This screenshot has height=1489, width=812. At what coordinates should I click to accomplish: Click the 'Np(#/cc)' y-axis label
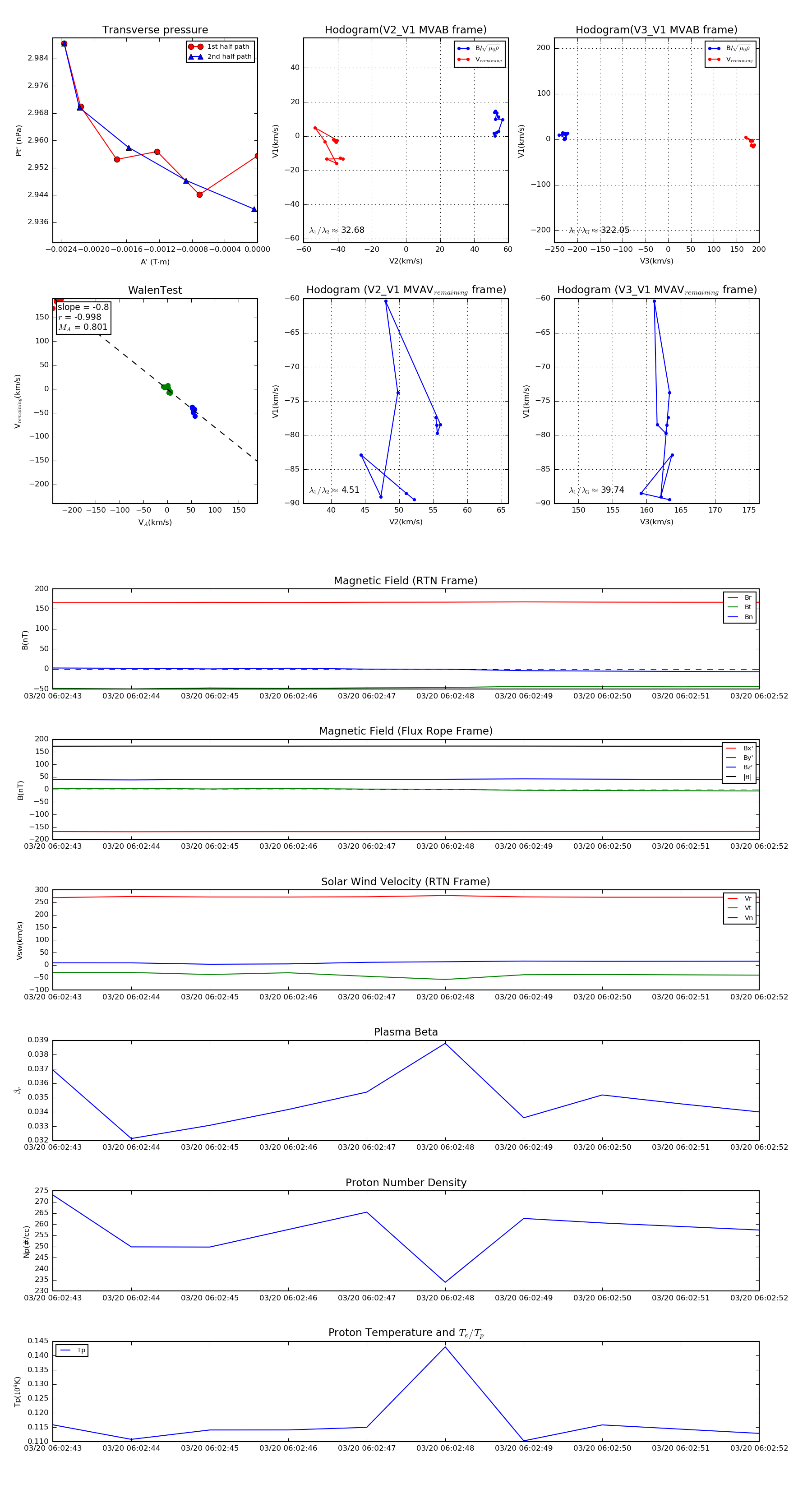(26, 1241)
